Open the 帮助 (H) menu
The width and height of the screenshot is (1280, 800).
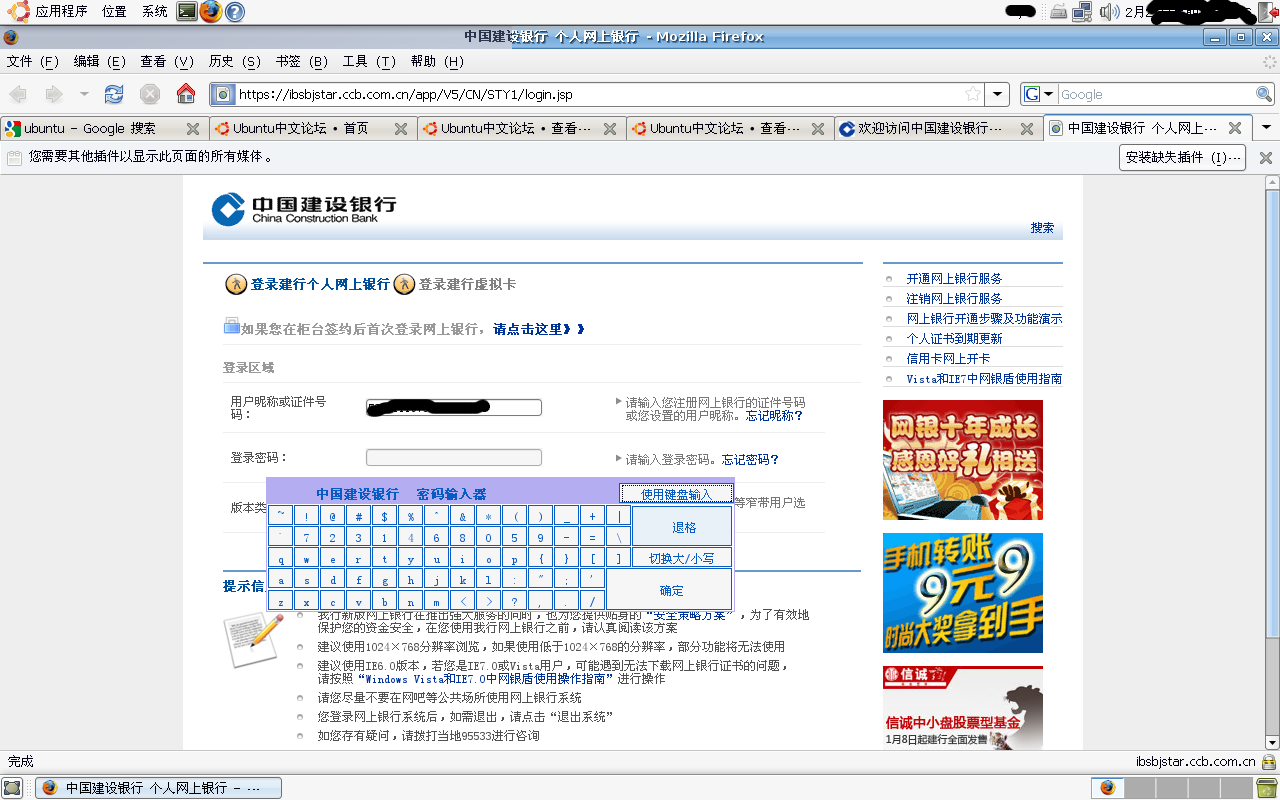pyautogui.click(x=437, y=61)
